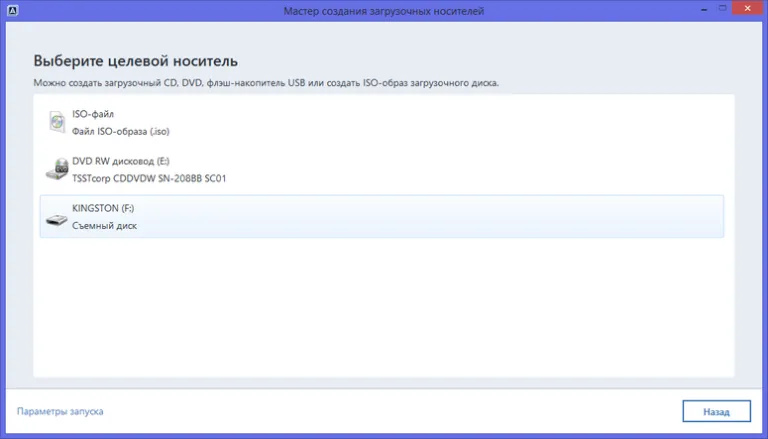Click the KINGSTON removable disk icon
The height and width of the screenshot is (439, 768).
click(x=57, y=220)
